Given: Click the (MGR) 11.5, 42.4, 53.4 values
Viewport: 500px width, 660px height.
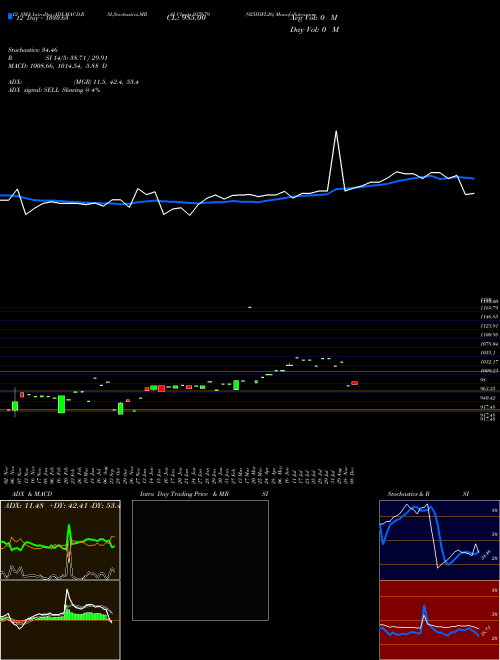Looking at the screenshot, I should pyautogui.click(x=106, y=82).
